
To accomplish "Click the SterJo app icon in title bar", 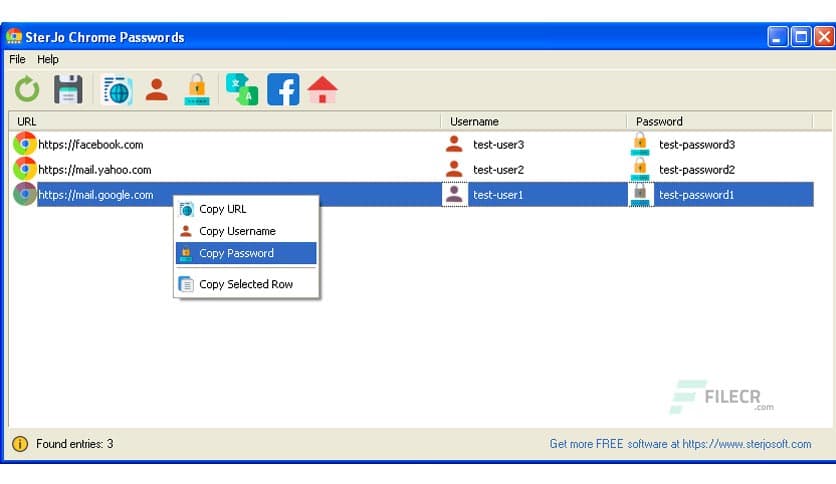I will (14, 36).
